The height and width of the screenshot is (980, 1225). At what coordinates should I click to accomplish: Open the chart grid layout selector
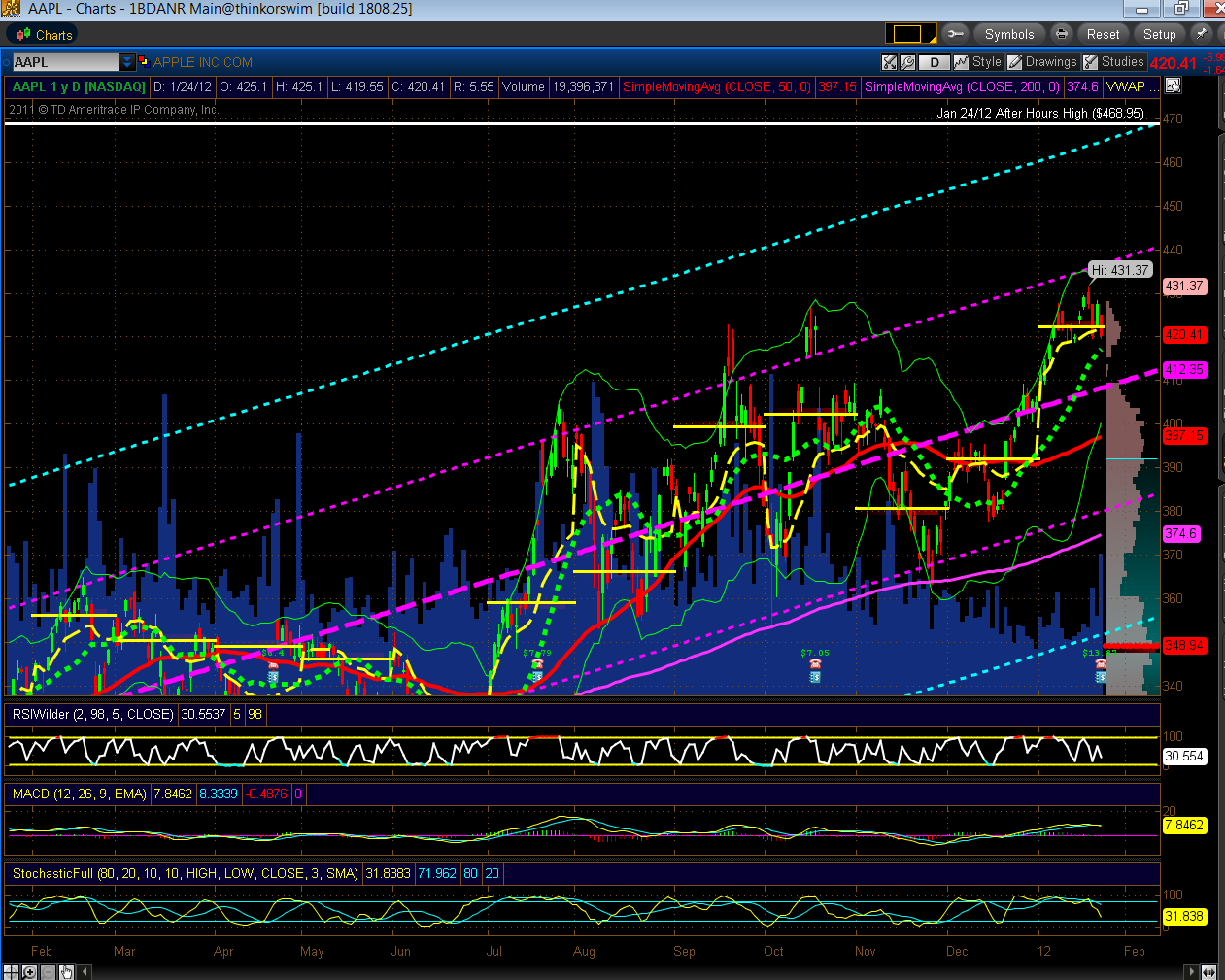911,34
